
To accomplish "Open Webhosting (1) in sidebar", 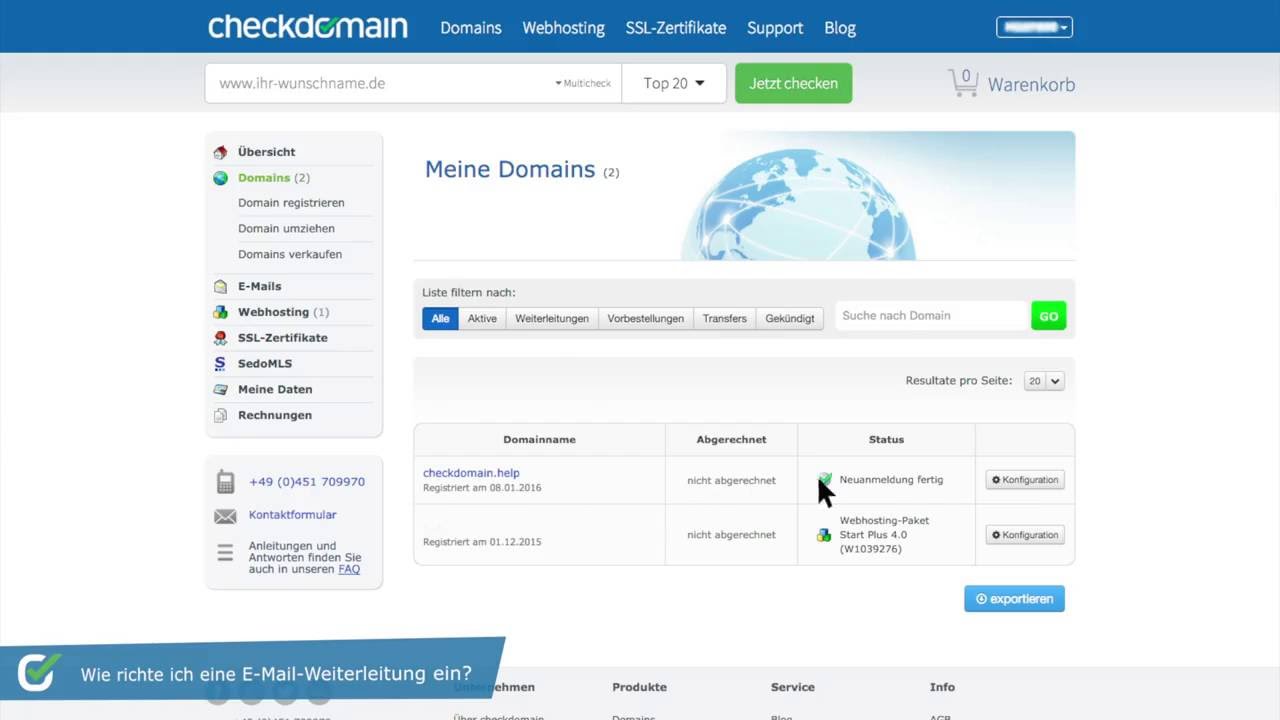I will [283, 312].
